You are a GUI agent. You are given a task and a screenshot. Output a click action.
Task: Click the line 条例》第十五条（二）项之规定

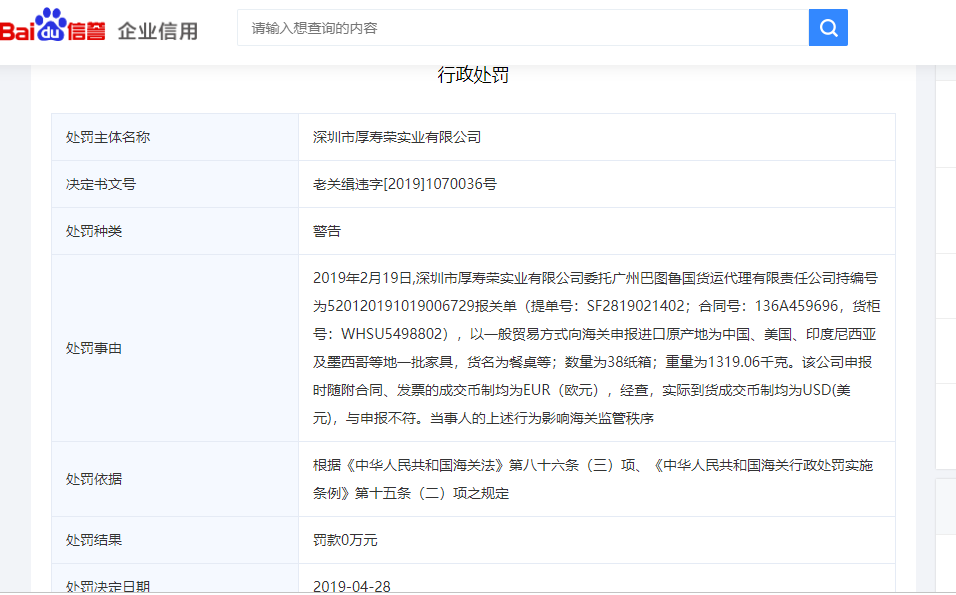tap(411, 493)
